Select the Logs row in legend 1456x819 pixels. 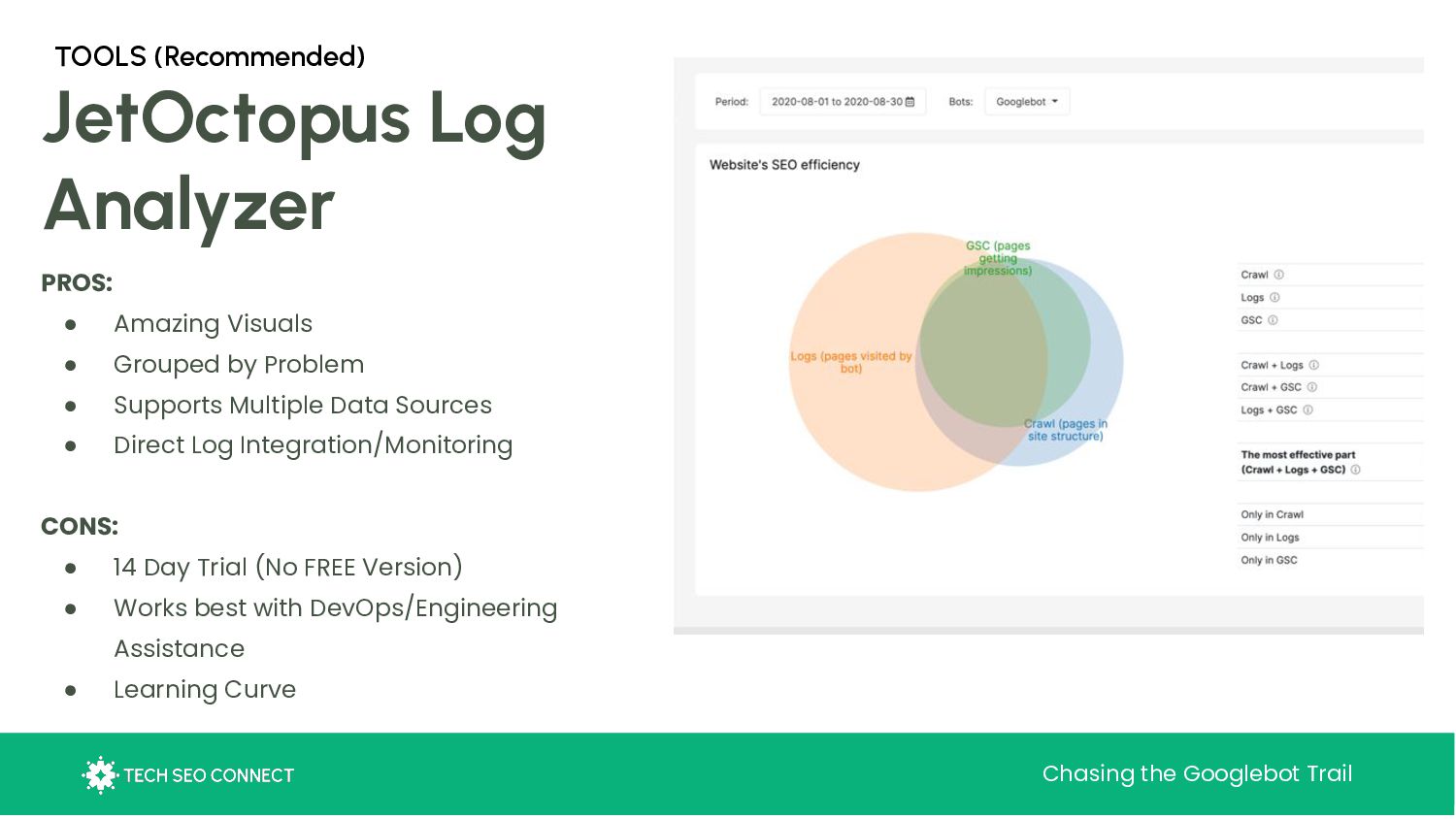tap(1330, 298)
